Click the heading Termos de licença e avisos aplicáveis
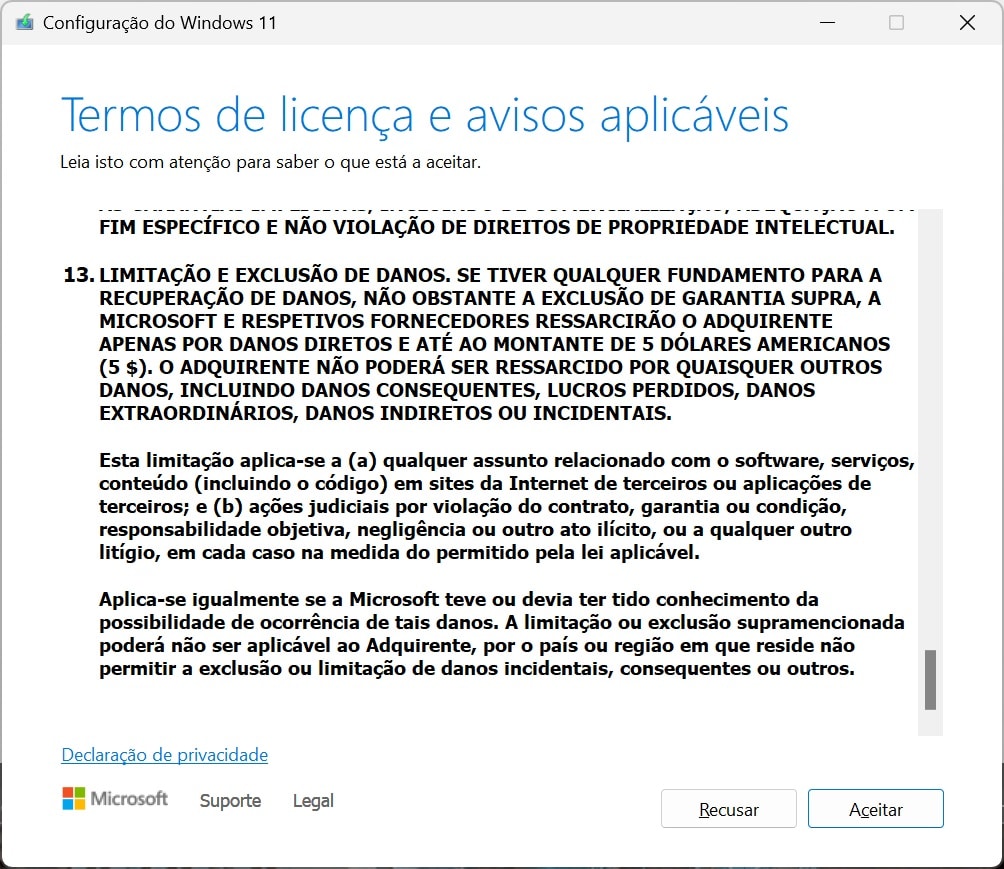Image resolution: width=1004 pixels, height=869 pixels. point(425,115)
